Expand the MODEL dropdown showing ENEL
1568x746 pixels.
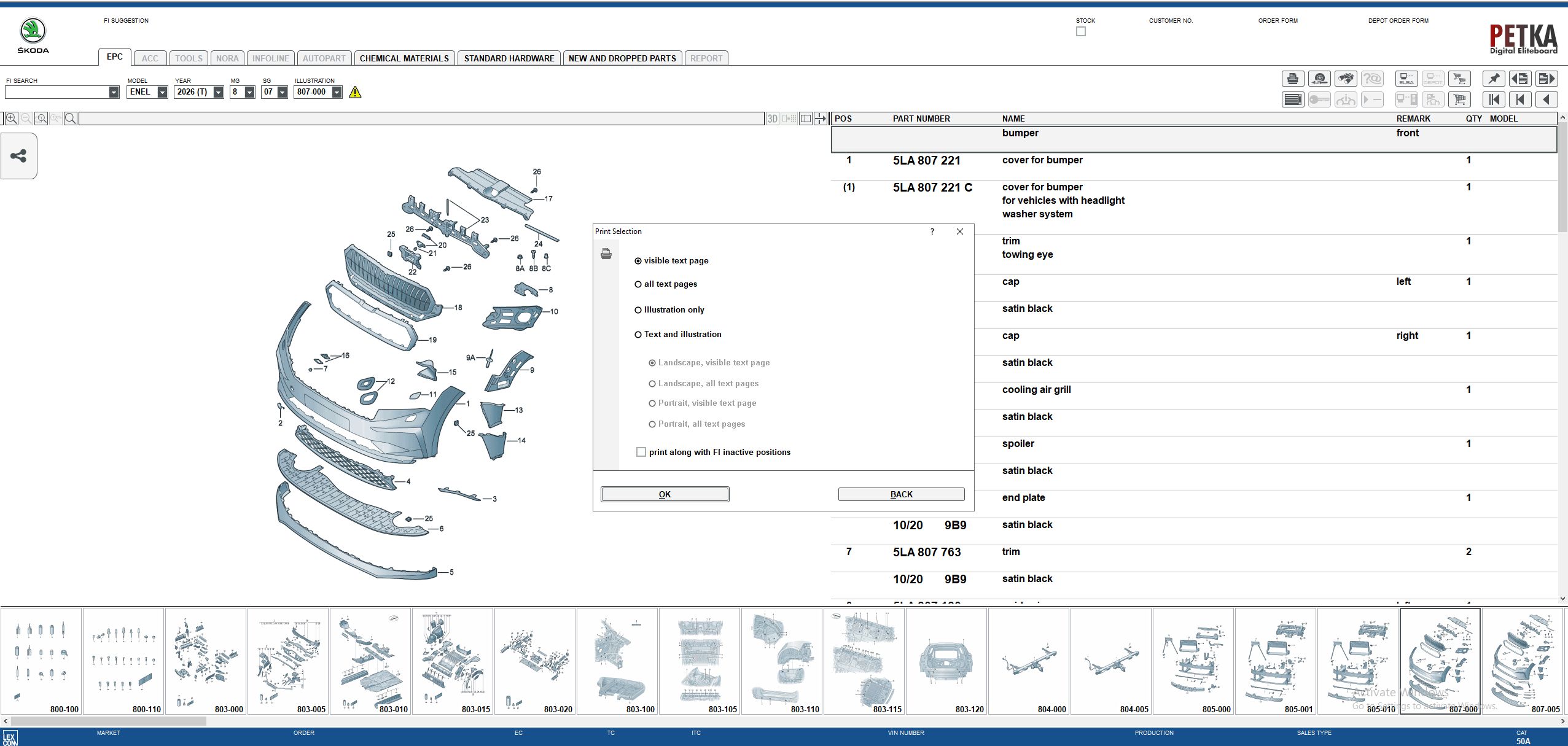(x=162, y=92)
